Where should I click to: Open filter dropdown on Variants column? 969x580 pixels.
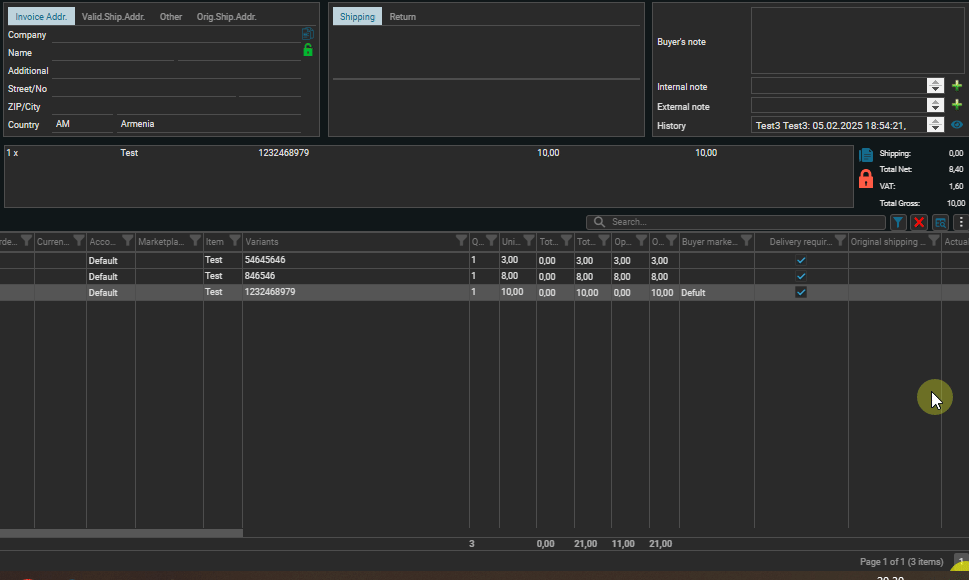(x=461, y=241)
